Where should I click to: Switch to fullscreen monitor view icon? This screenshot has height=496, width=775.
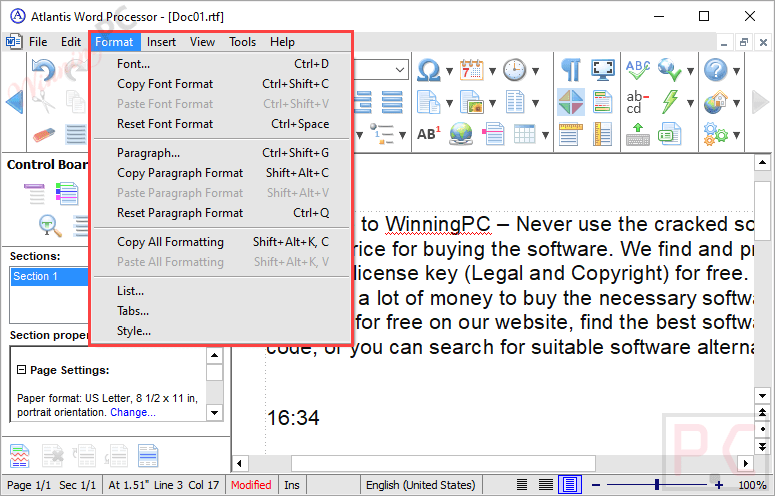(603, 70)
